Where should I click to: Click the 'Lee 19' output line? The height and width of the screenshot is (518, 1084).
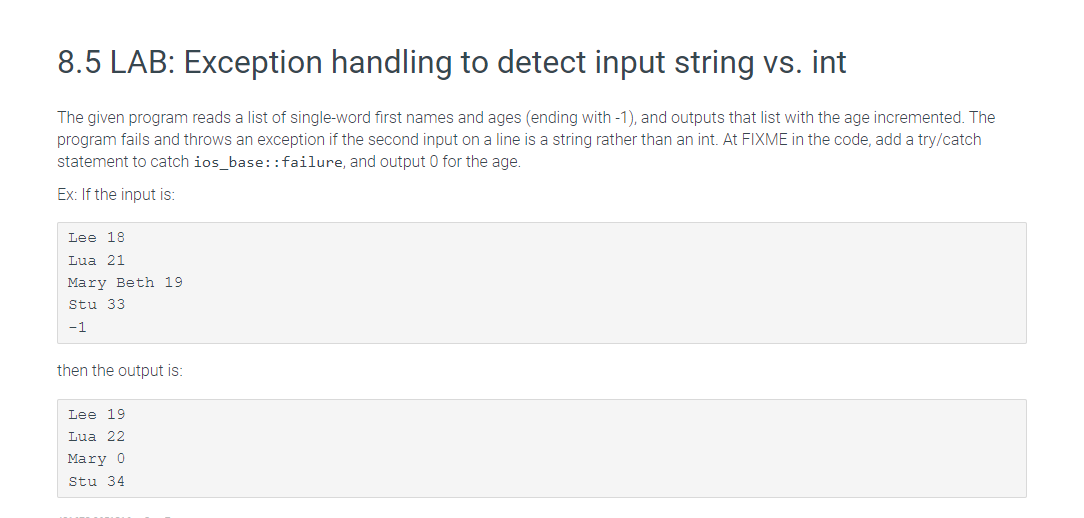(x=96, y=415)
